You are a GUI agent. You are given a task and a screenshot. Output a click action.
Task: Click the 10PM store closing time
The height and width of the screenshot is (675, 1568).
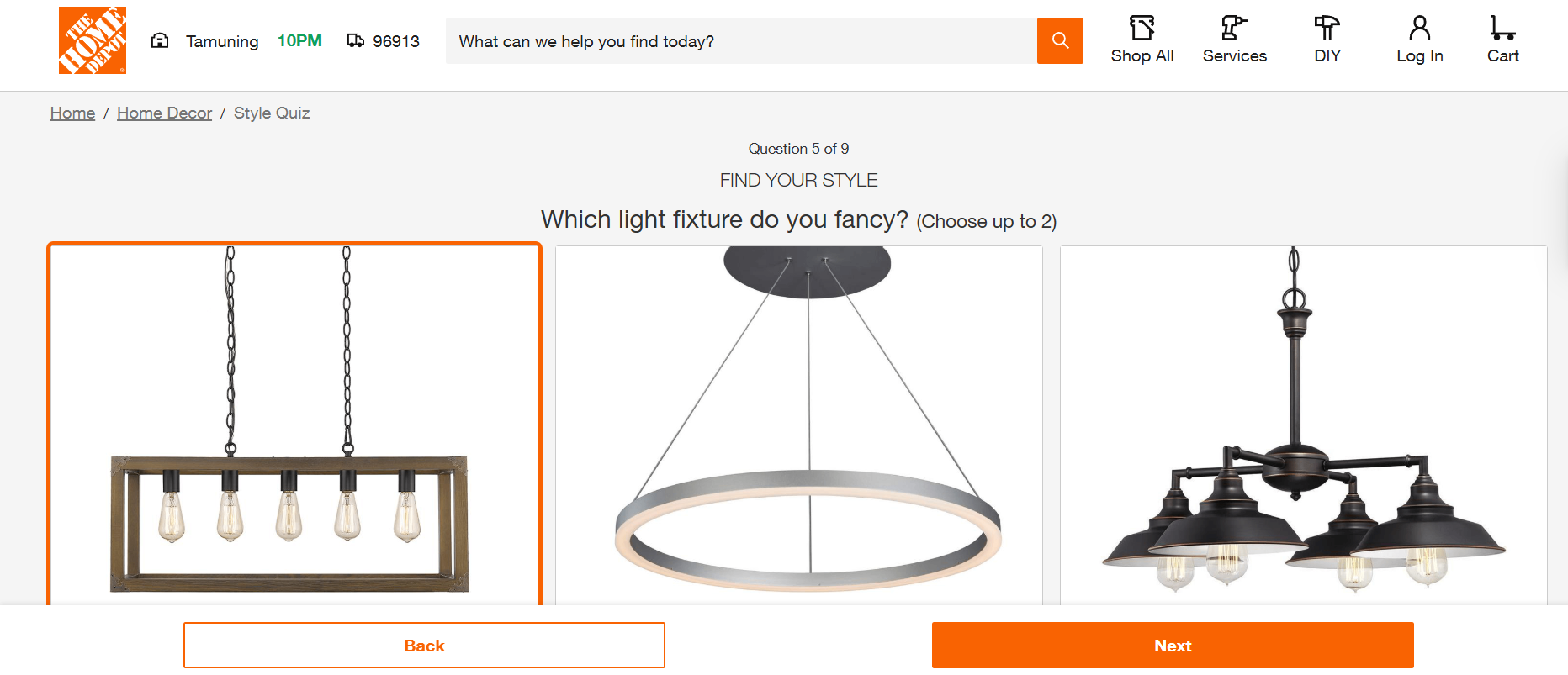point(299,41)
